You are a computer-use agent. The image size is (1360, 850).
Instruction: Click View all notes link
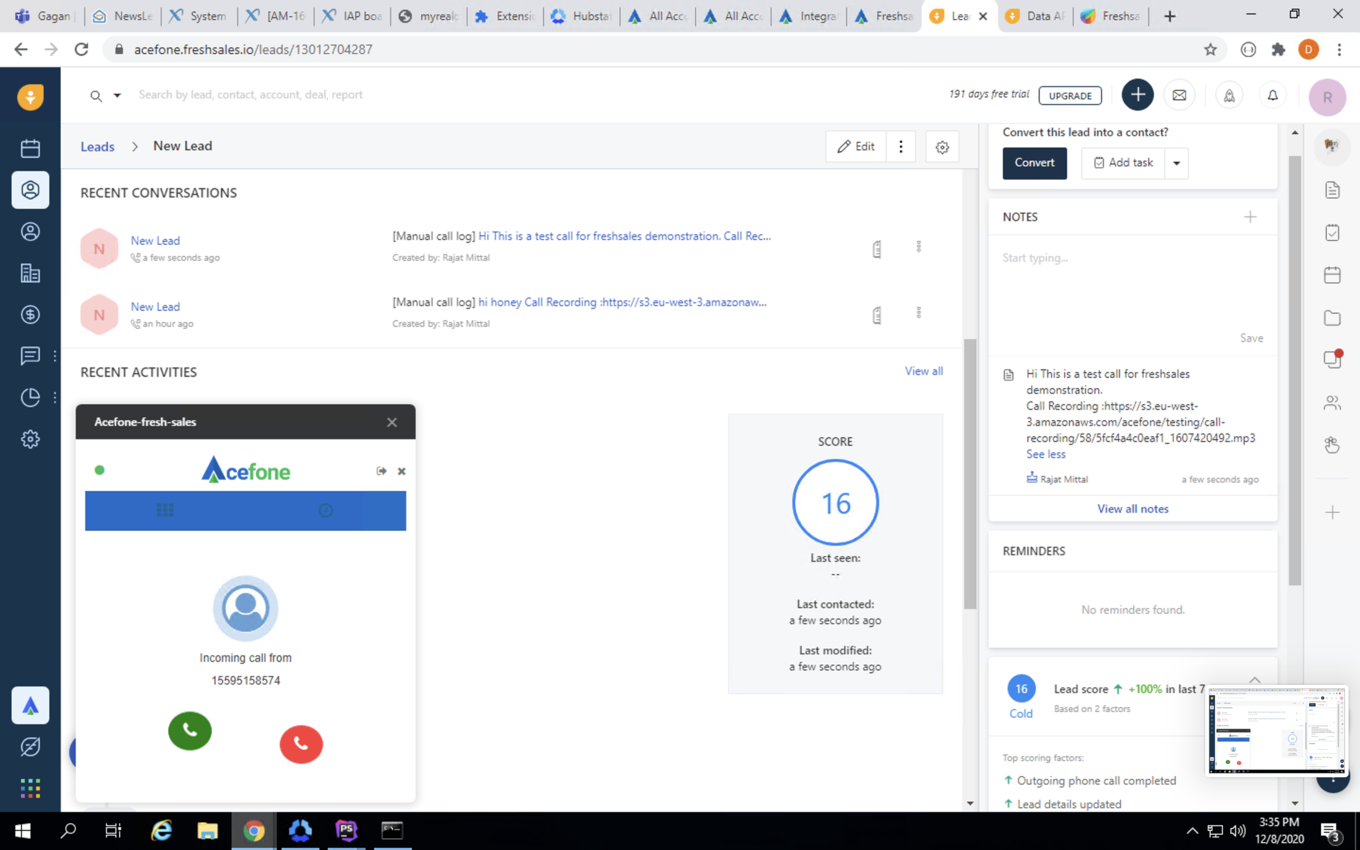coord(1132,509)
